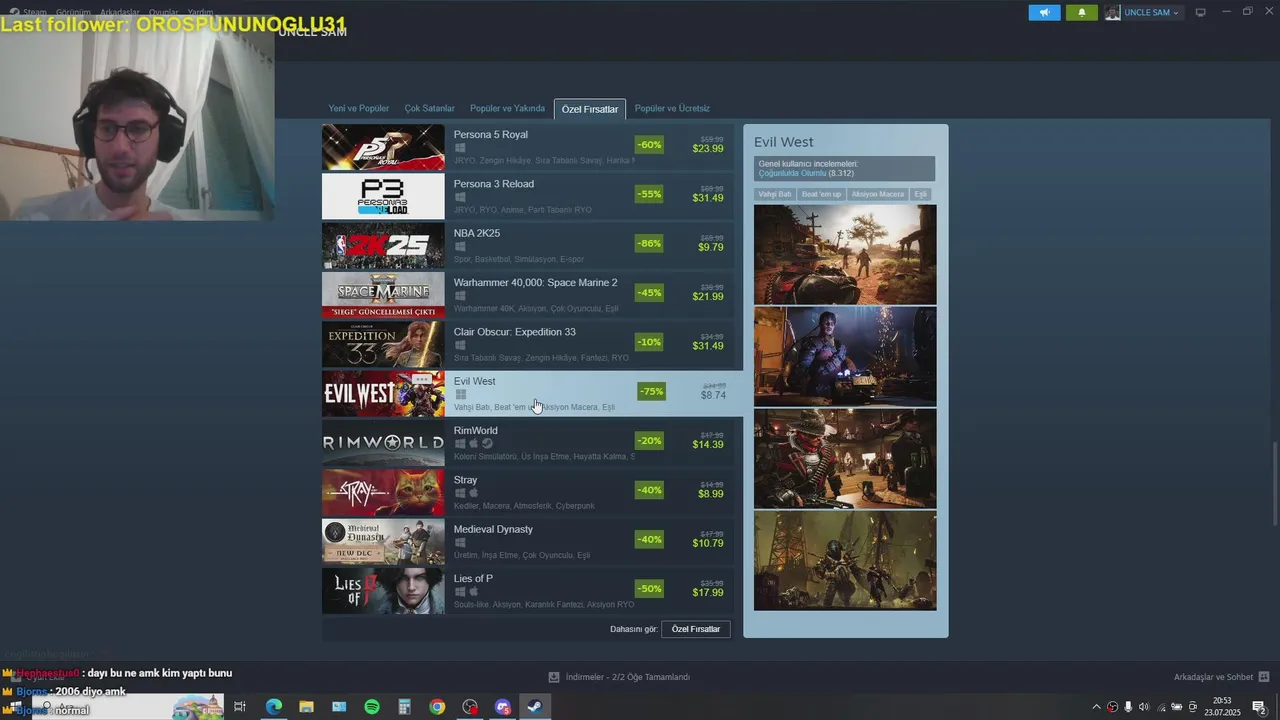The height and width of the screenshot is (720, 1280).
Task: Open the Steam announcements megaphone button
Action: [x=1044, y=13]
